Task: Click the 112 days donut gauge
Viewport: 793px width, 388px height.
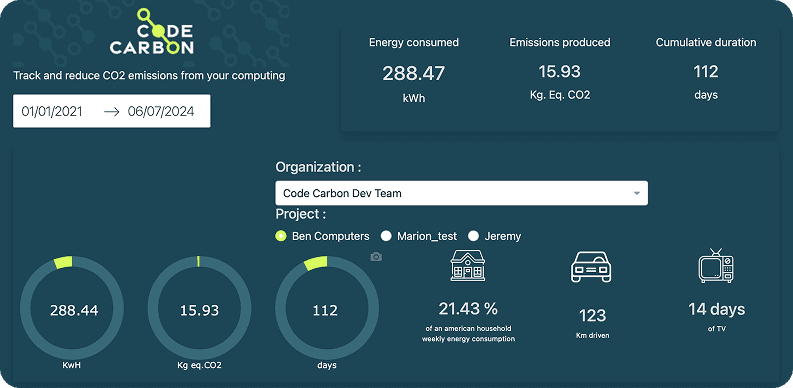Action: click(327, 308)
